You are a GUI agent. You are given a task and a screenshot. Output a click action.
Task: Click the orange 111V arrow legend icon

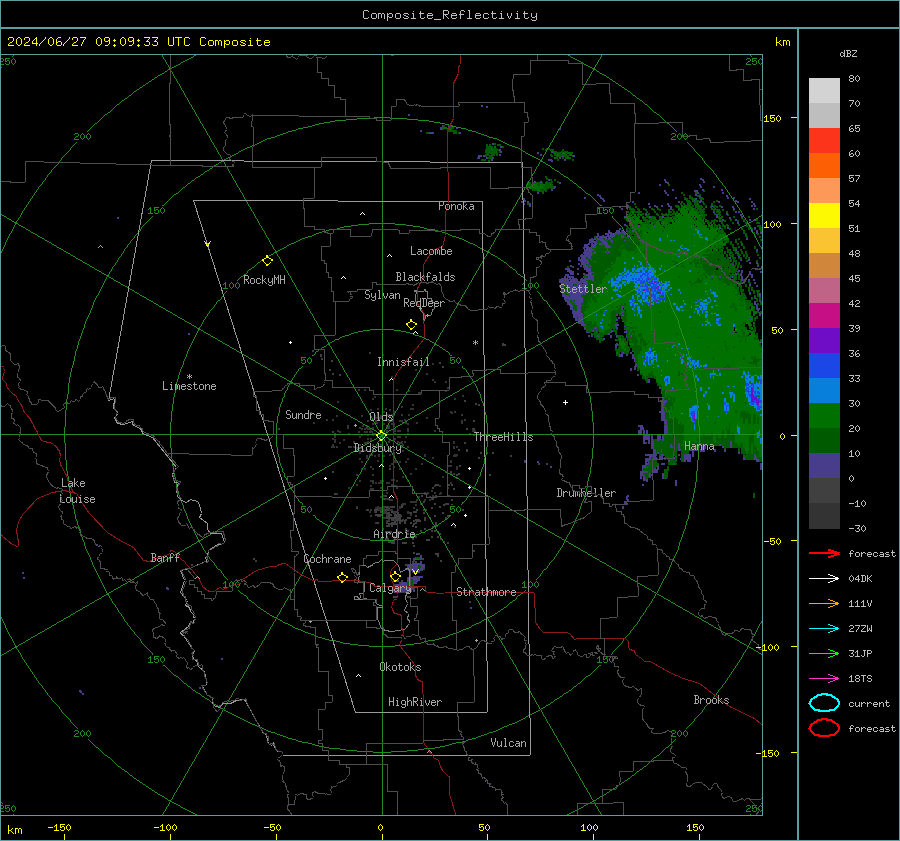click(x=824, y=603)
